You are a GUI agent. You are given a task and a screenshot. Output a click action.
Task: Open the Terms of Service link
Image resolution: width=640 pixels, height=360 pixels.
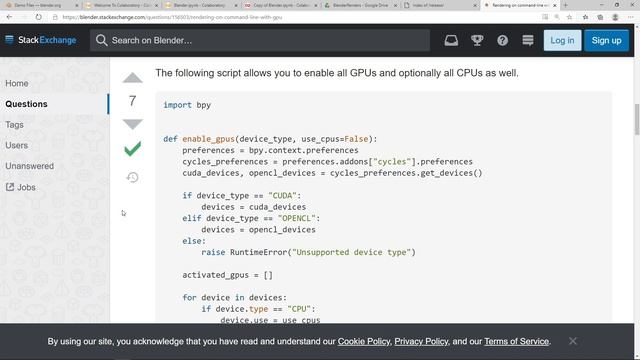click(x=516, y=341)
